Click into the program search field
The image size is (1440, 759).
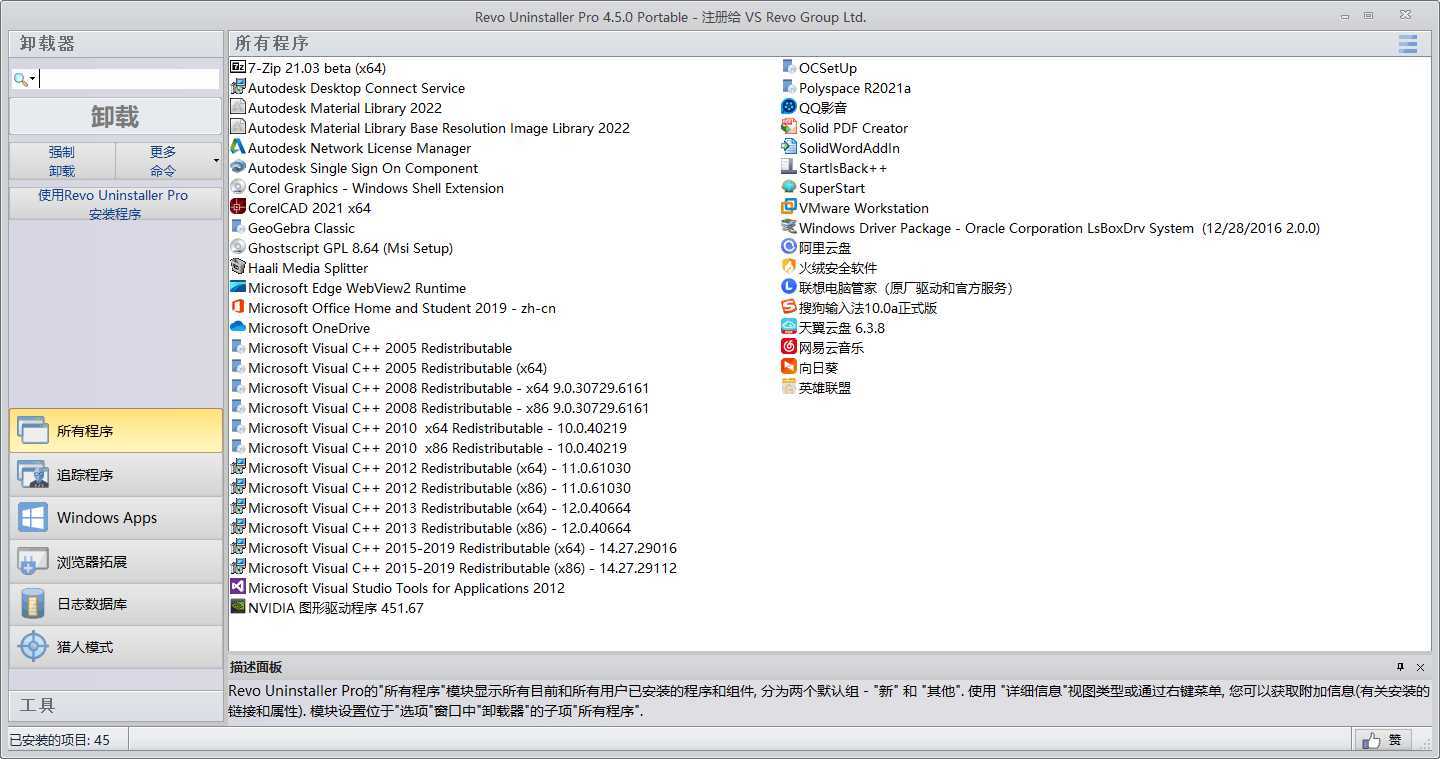point(128,79)
